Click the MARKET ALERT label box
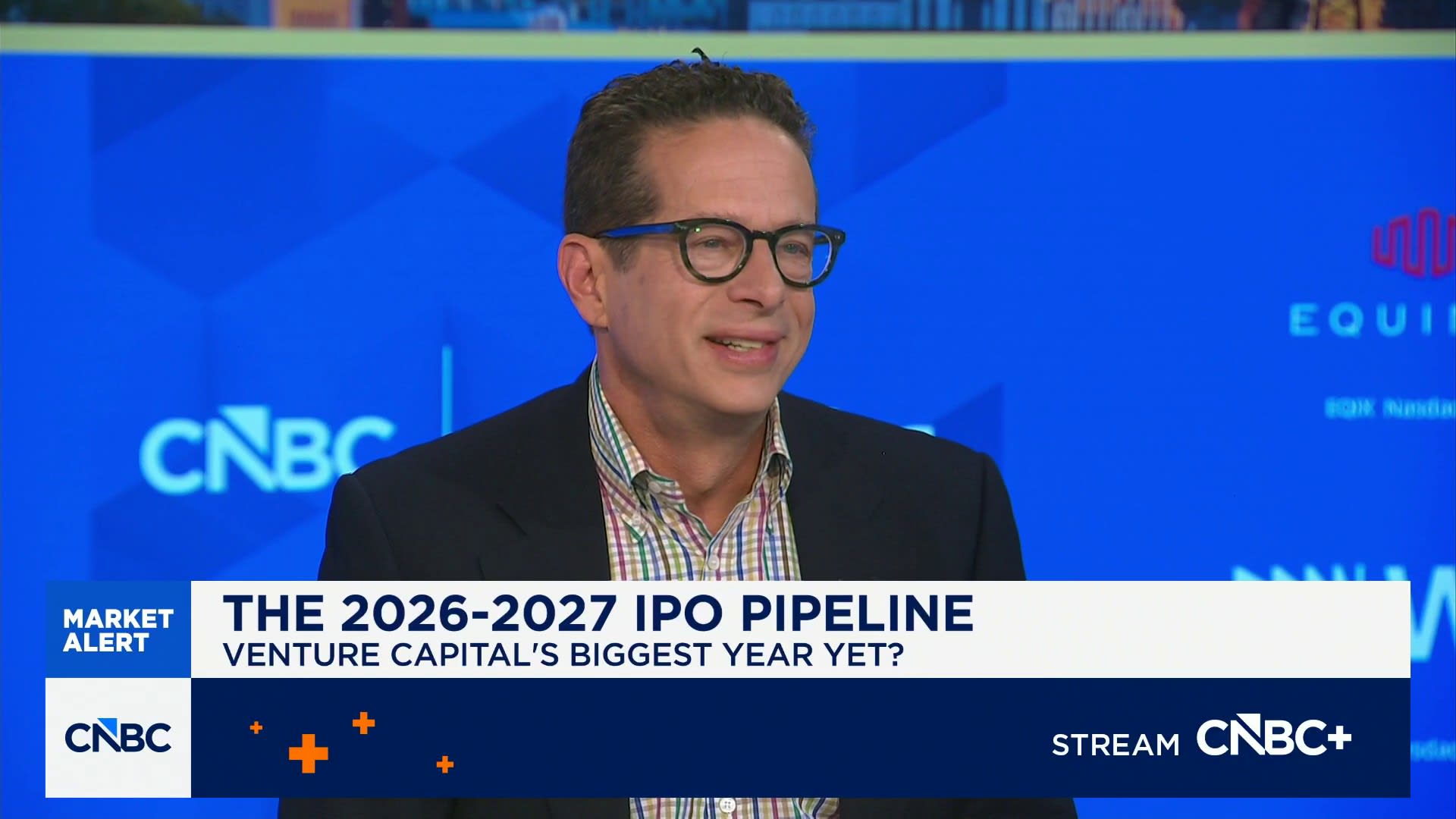The image size is (1456, 819). (118, 629)
